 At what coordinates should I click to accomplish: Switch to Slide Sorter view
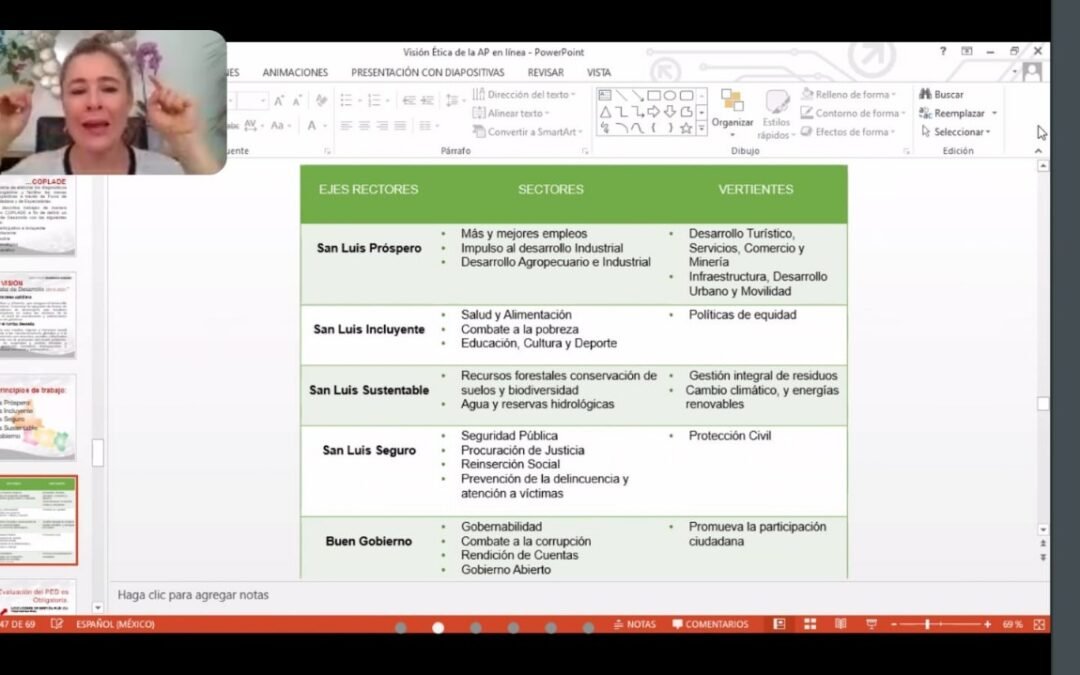point(810,624)
